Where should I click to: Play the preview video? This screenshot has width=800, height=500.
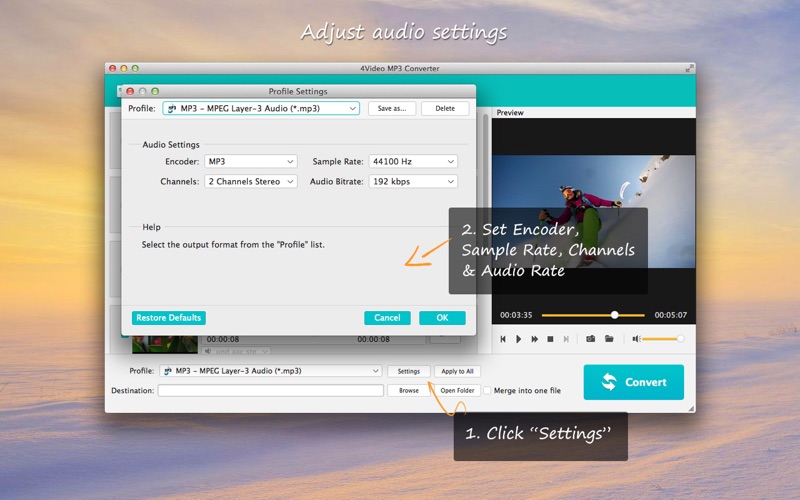tap(518, 339)
